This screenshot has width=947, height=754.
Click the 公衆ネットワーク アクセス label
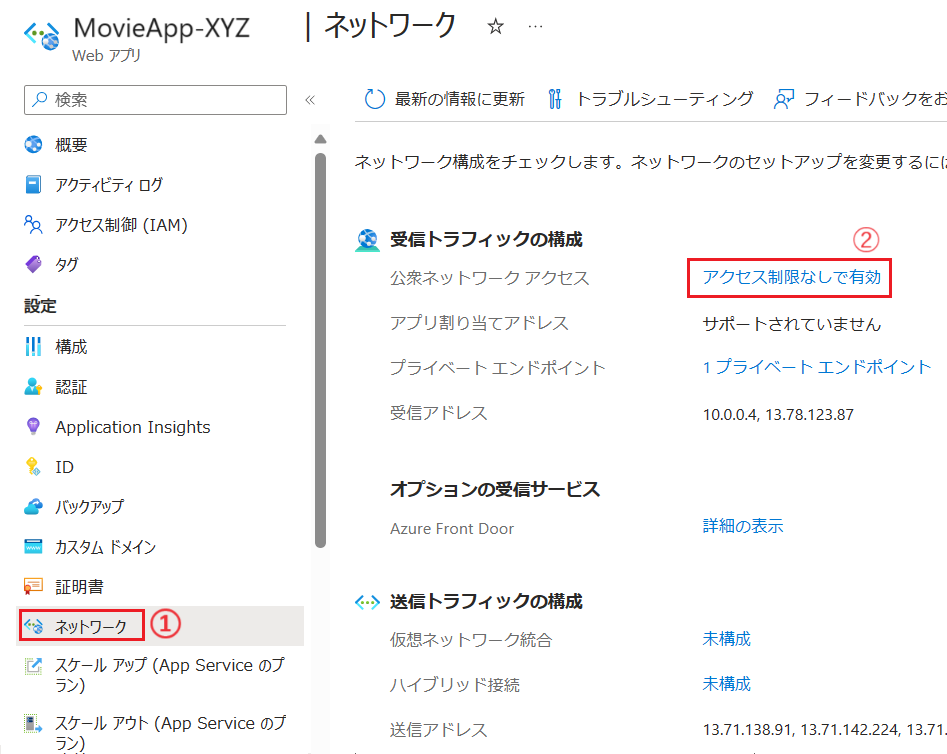coord(489,278)
